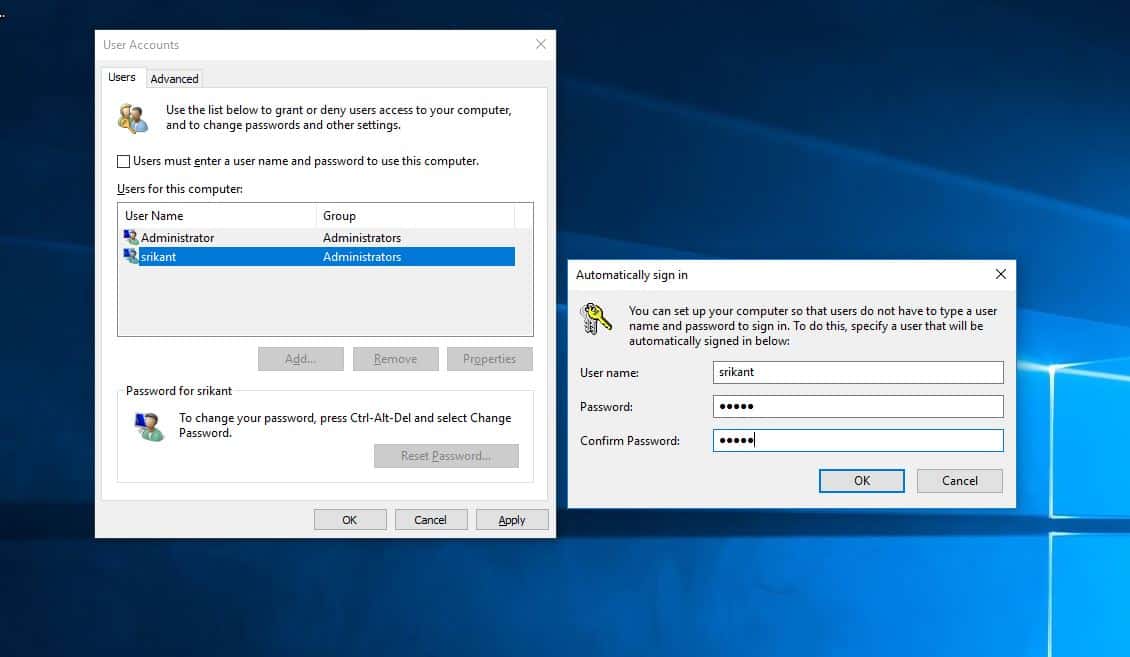Confirm User Accounts with OK

350,519
